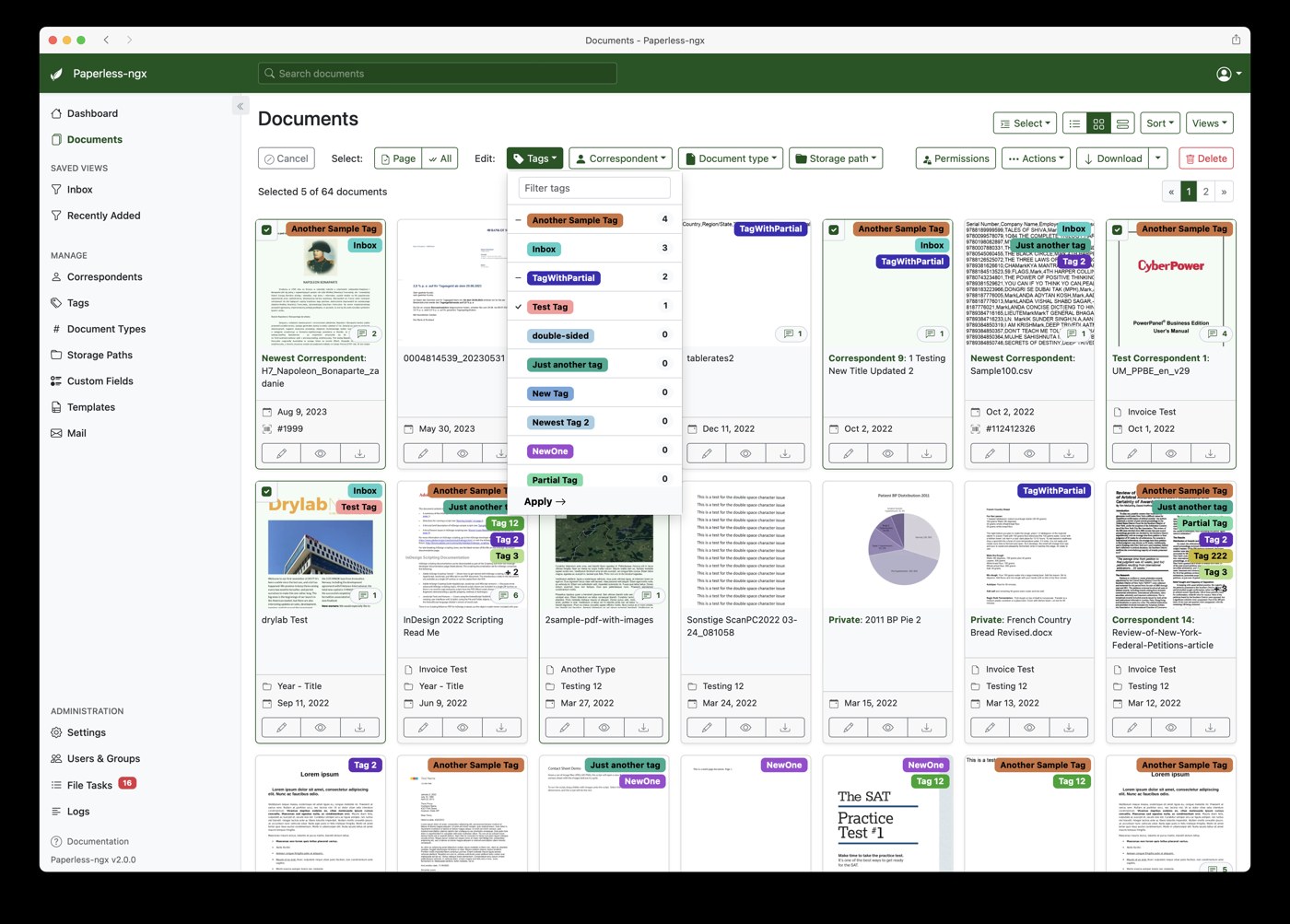Select the Just another tag colored badge
1290x924 pixels.
[567, 365]
